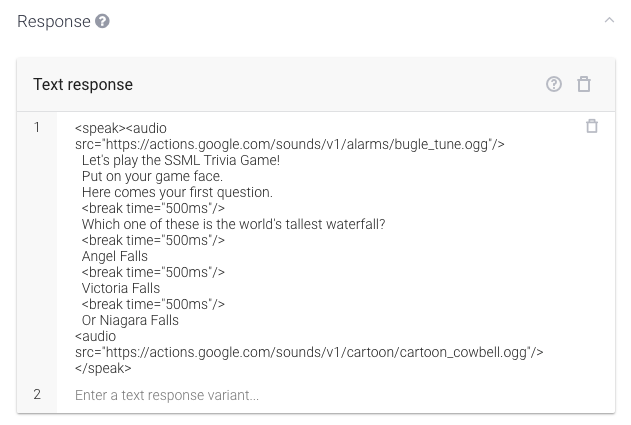Click the 'Enter a text response variant...' field
631x425 pixels.
pos(167,395)
